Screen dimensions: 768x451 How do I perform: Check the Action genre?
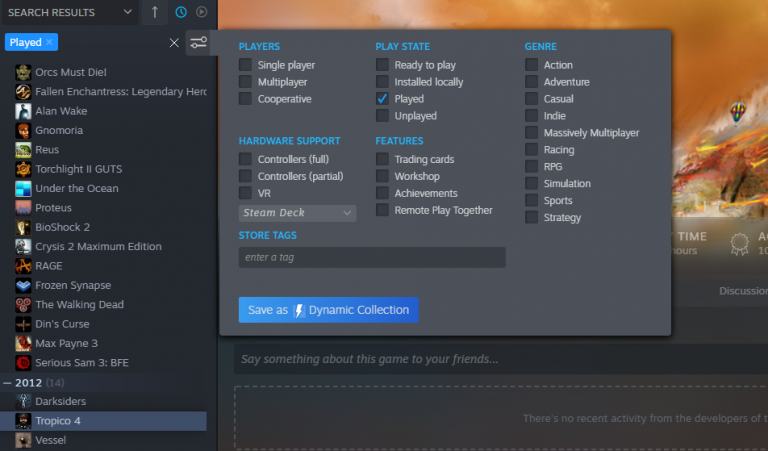[x=531, y=65]
